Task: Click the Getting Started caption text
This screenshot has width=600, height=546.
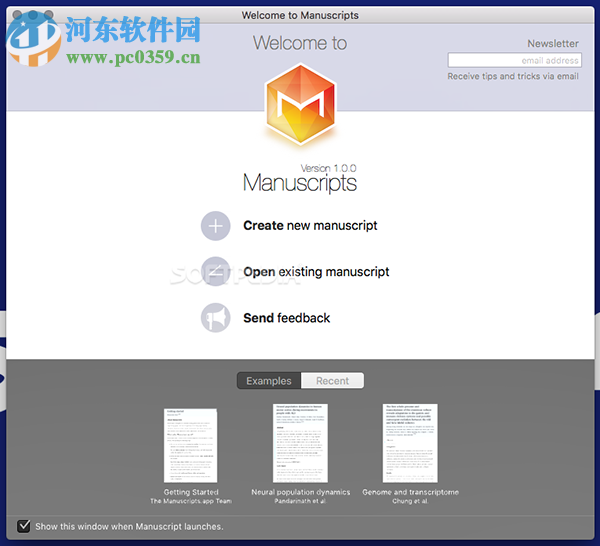Action: pyautogui.click(x=191, y=492)
